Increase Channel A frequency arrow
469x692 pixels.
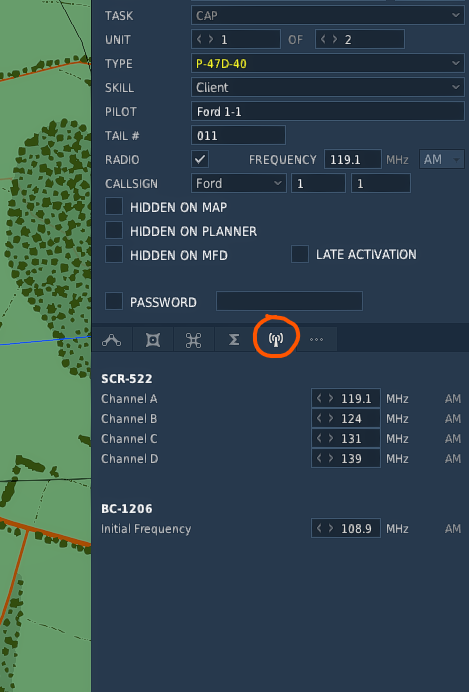pos(330,399)
